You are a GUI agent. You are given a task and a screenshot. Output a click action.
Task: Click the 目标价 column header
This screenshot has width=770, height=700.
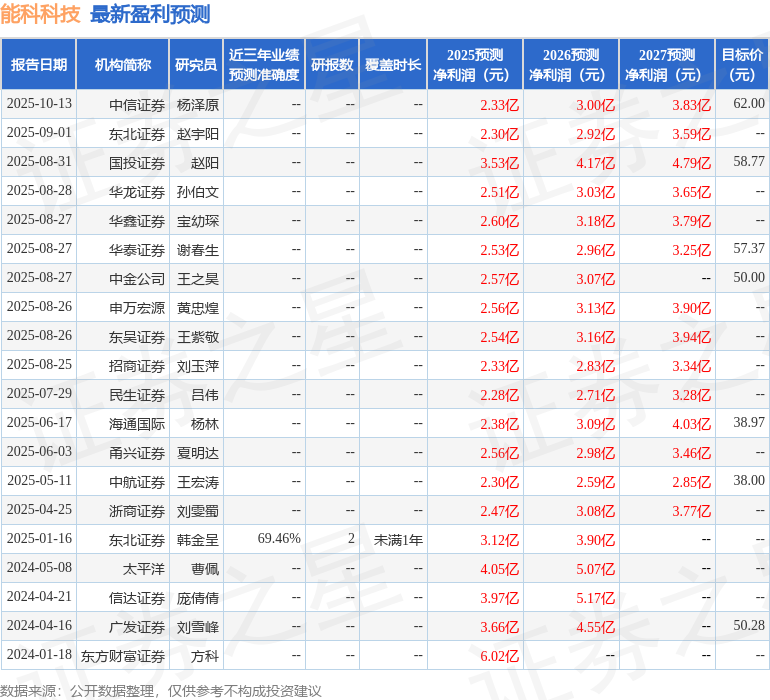point(742,65)
